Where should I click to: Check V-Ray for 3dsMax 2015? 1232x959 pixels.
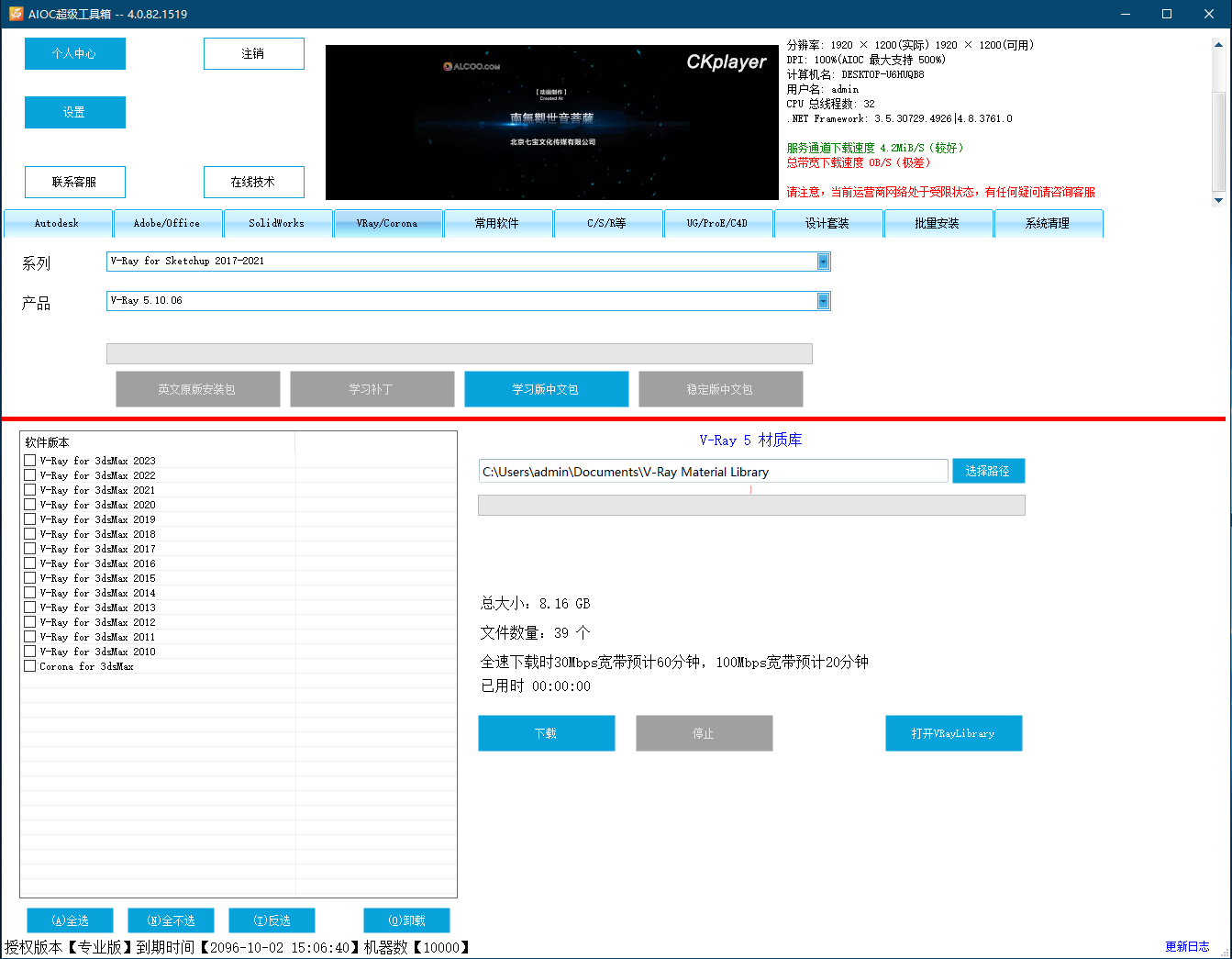point(30,578)
